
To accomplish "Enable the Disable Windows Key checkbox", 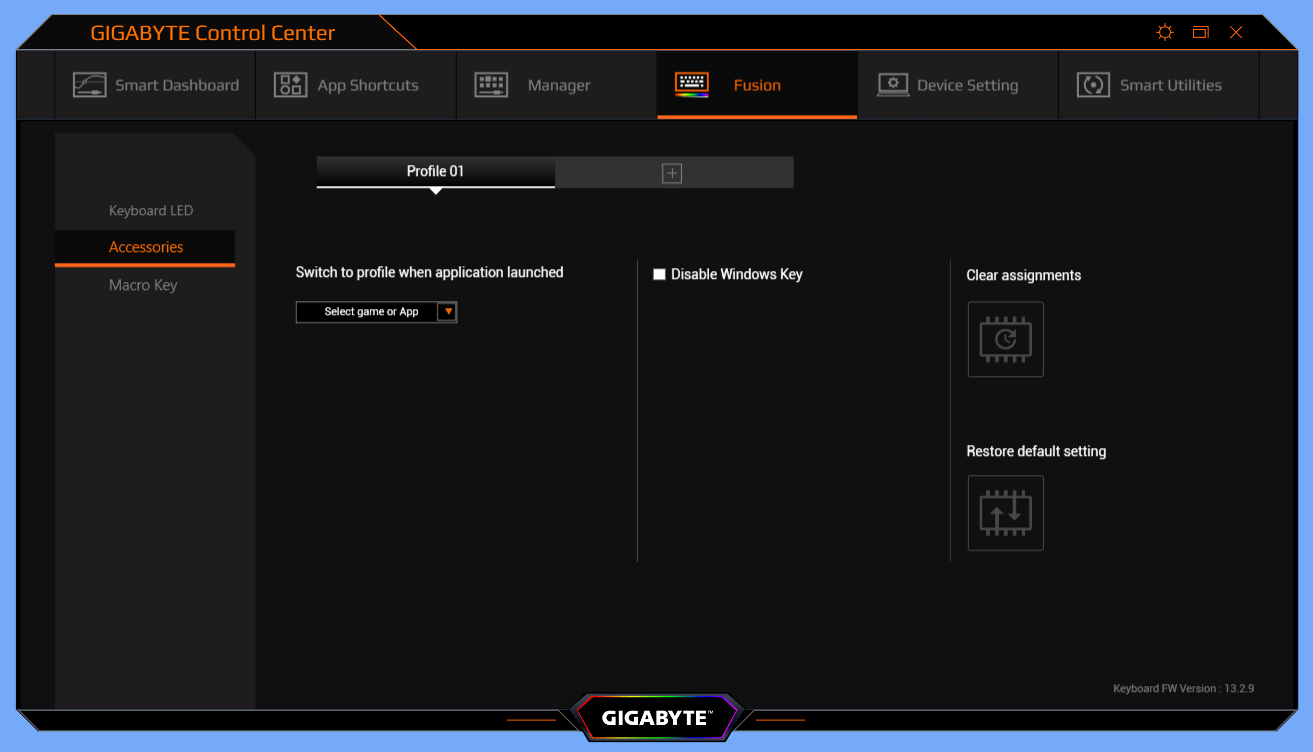I will [659, 274].
